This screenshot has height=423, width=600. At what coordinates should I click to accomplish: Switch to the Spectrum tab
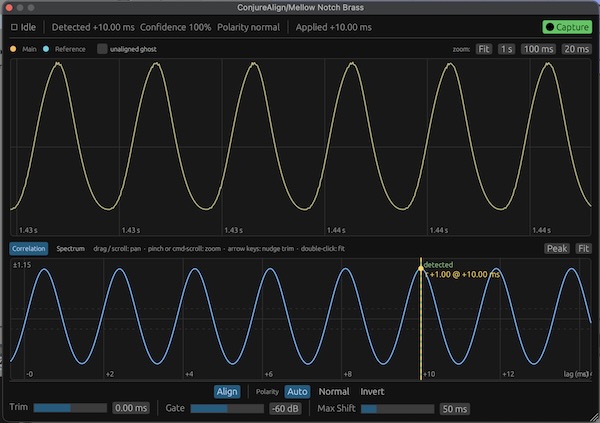pyautogui.click(x=70, y=248)
